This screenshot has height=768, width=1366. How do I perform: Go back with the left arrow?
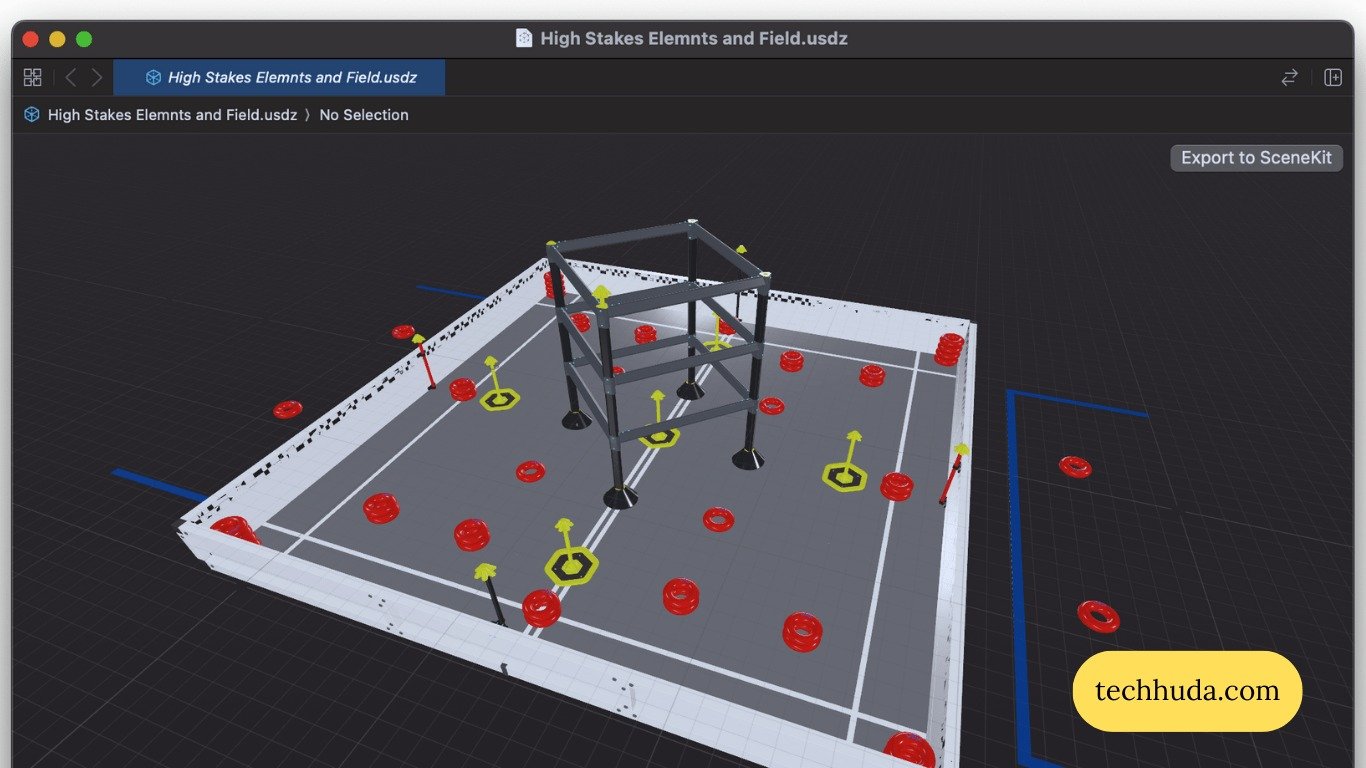pos(70,77)
